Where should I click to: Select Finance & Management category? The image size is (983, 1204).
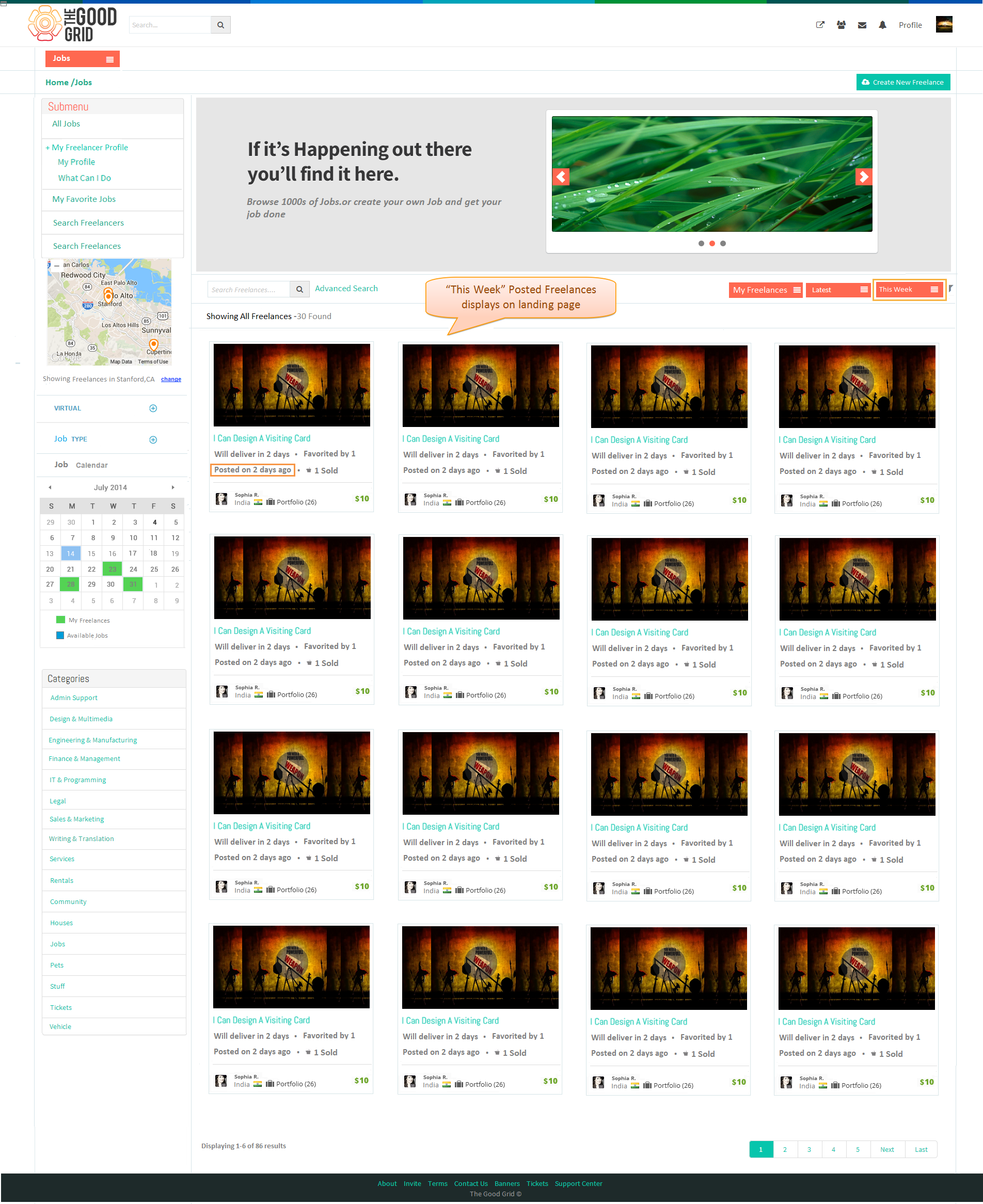pos(84,759)
